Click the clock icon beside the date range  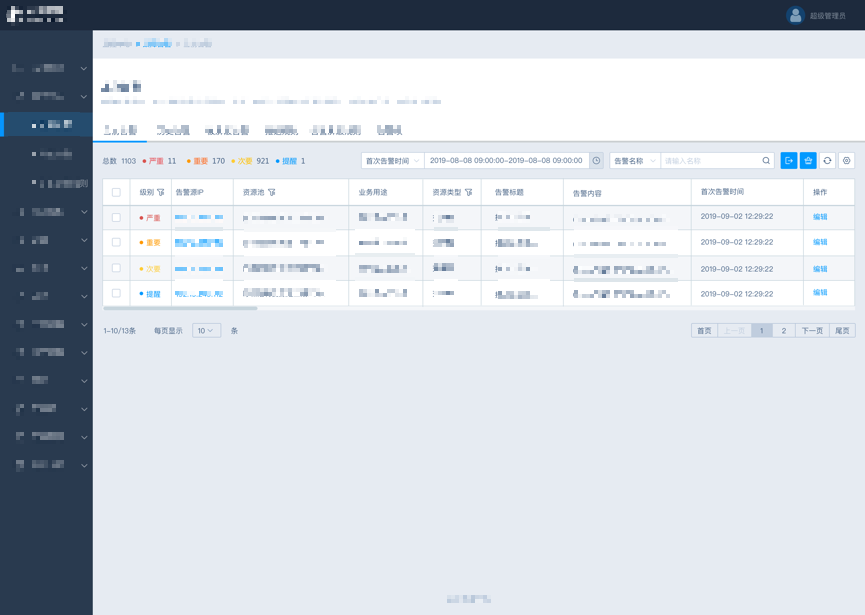click(x=596, y=161)
